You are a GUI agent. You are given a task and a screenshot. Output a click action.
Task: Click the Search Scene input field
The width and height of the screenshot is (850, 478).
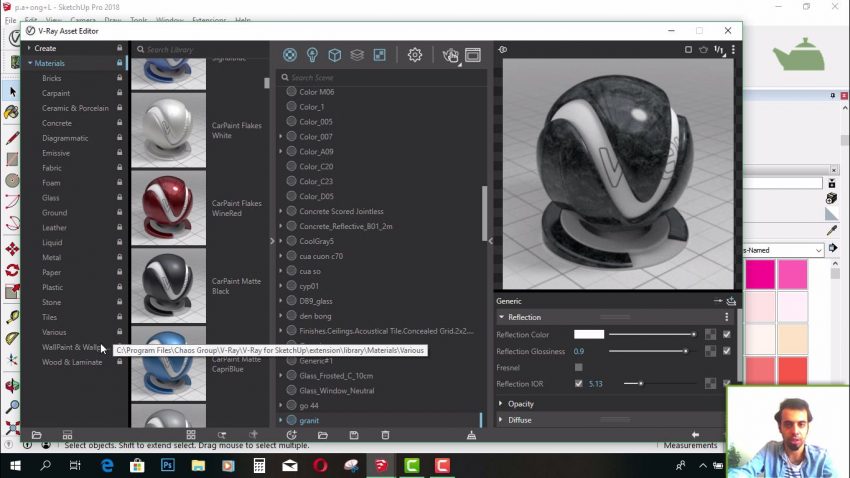(382, 77)
